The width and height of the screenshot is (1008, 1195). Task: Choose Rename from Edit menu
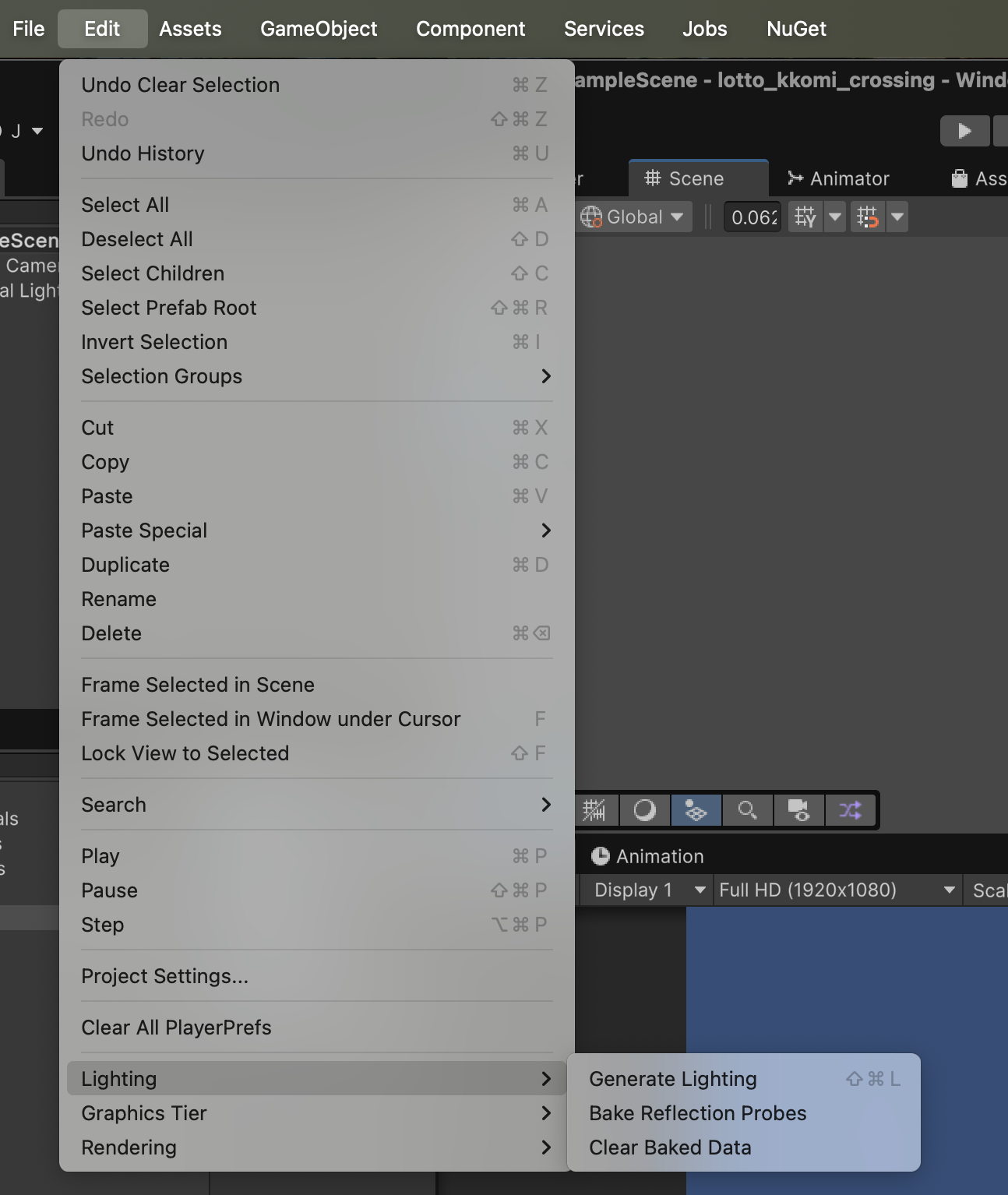point(316,599)
